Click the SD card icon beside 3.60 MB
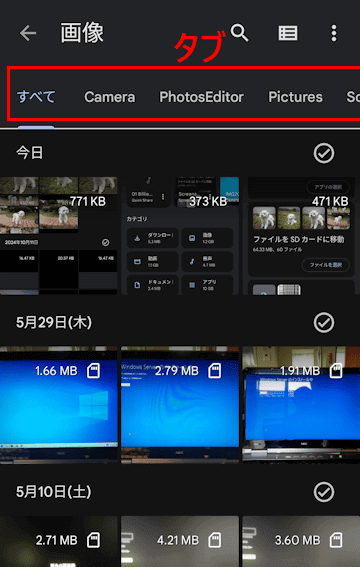Image resolution: width=360 pixels, height=567 pixels. [336, 540]
